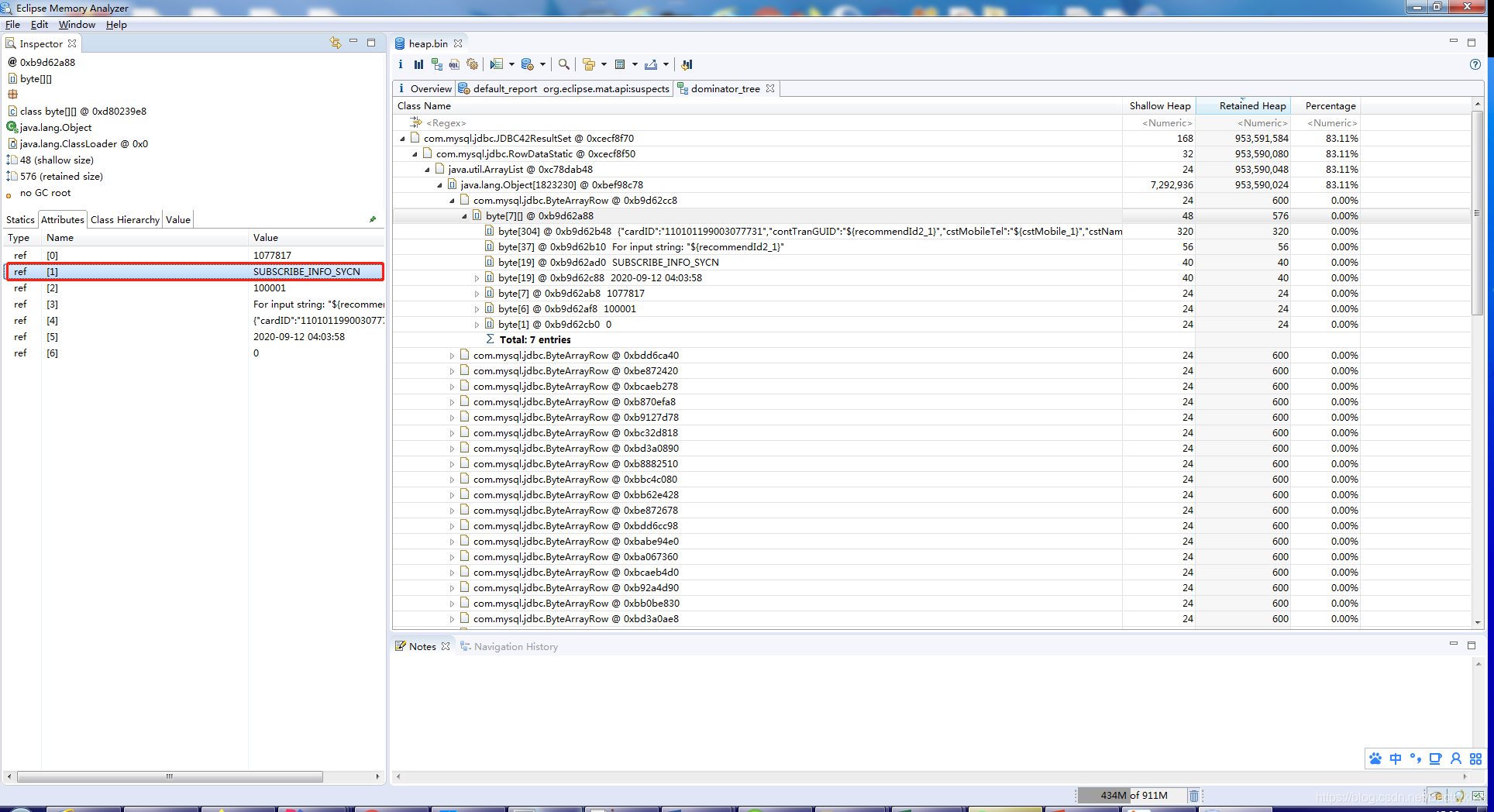This screenshot has height=812, width=1494.
Task: Maximize the Notes panel
Action: coord(1472,645)
